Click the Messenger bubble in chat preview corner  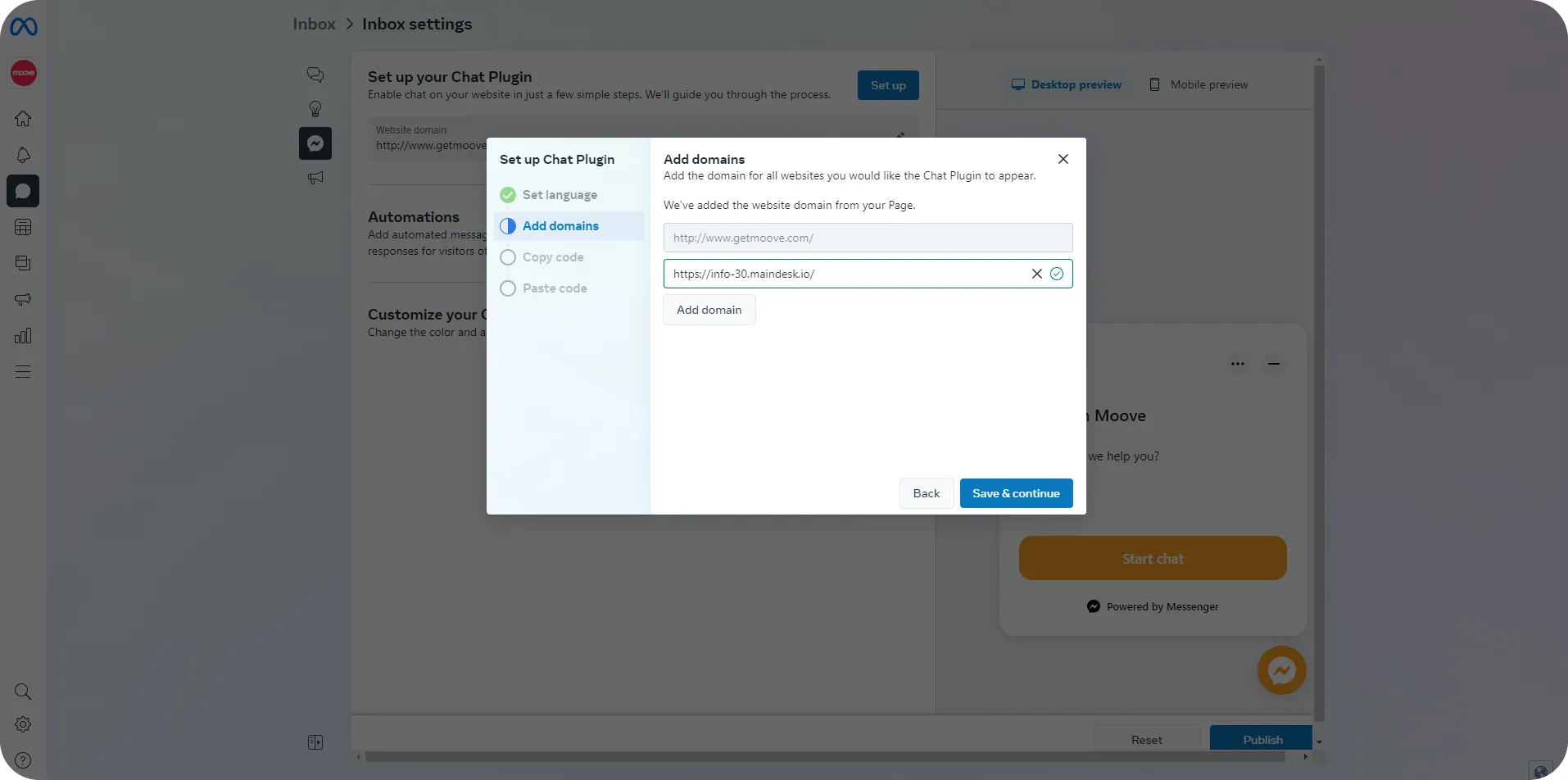(x=1281, y=669)
